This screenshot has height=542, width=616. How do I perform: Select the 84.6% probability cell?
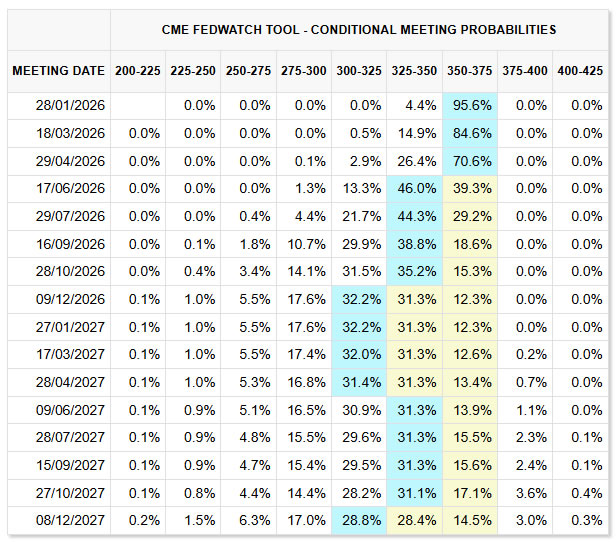(472, 134)
